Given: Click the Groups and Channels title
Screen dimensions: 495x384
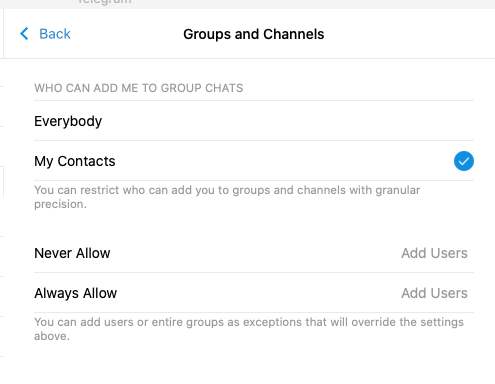Looking at the screenshot, I should [x=254, y=34].
